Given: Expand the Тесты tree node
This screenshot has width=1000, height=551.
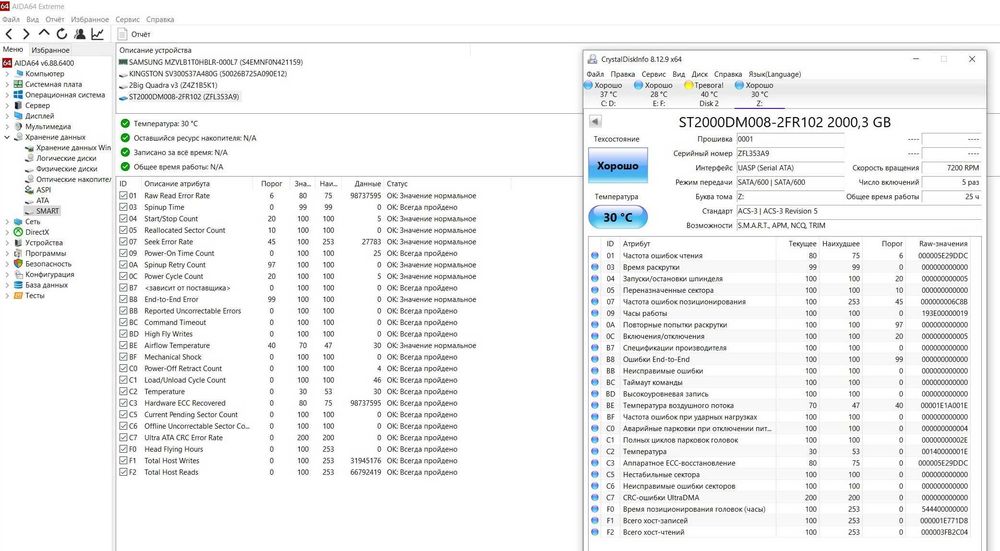Looking at the screenshot, I should click(x=7, y=296).
